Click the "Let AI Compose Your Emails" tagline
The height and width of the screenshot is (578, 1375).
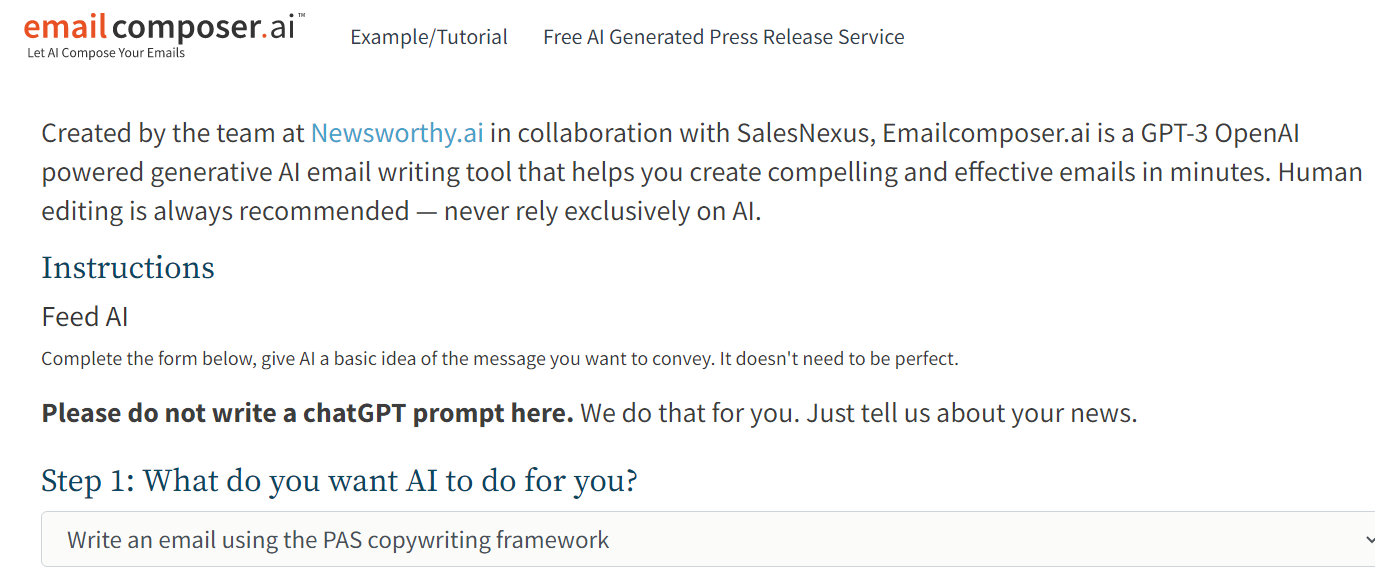106,53
